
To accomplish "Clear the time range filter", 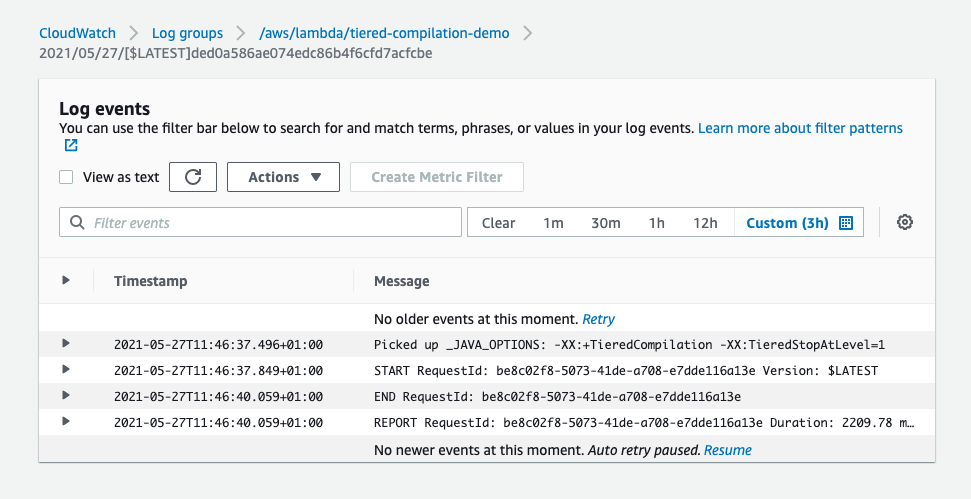I will 498,223.
